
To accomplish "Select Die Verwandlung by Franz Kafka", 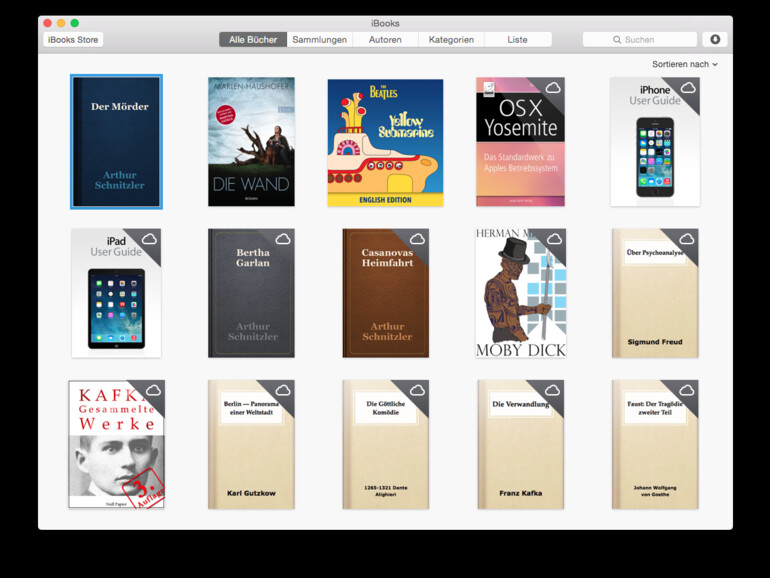I will click(521, 444).
